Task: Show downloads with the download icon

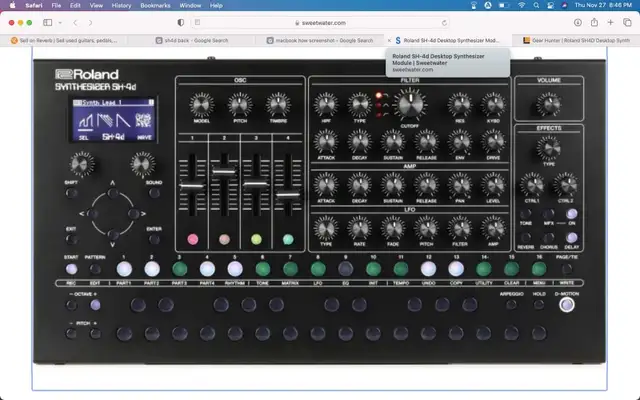Action: click(x=578, y=22)
